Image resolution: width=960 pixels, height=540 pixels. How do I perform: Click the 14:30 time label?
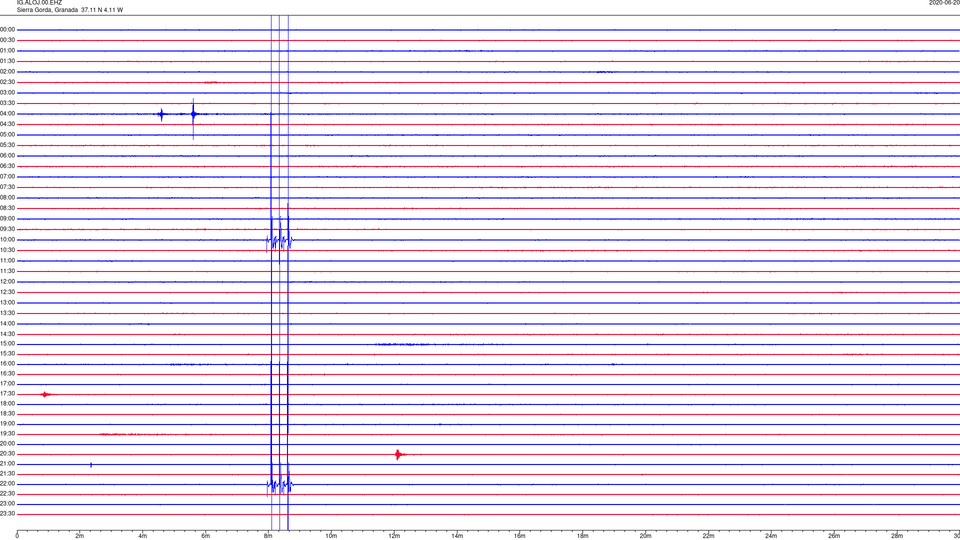(8, 334)
